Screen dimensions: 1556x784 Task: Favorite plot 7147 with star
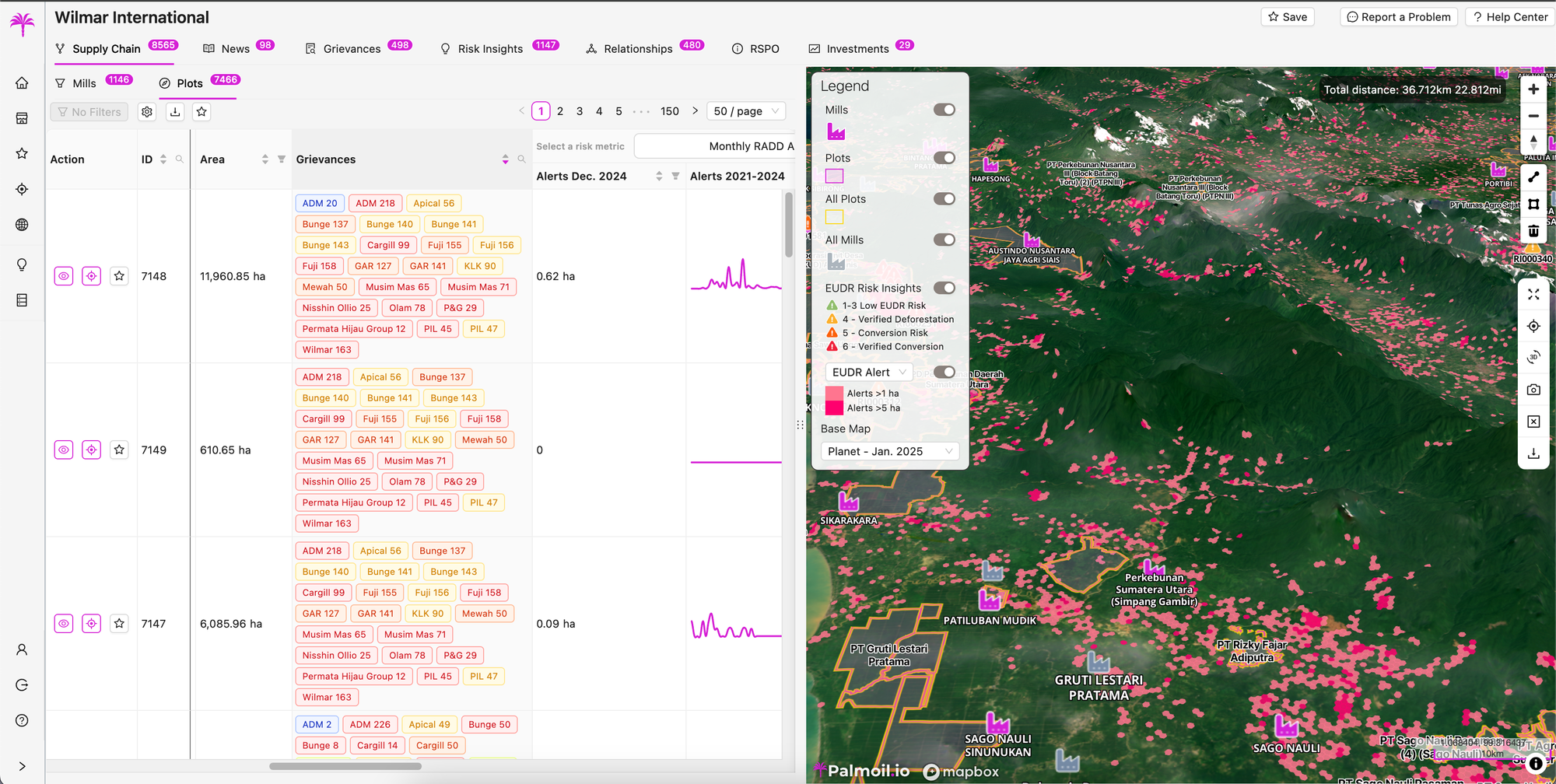(119, 624)
